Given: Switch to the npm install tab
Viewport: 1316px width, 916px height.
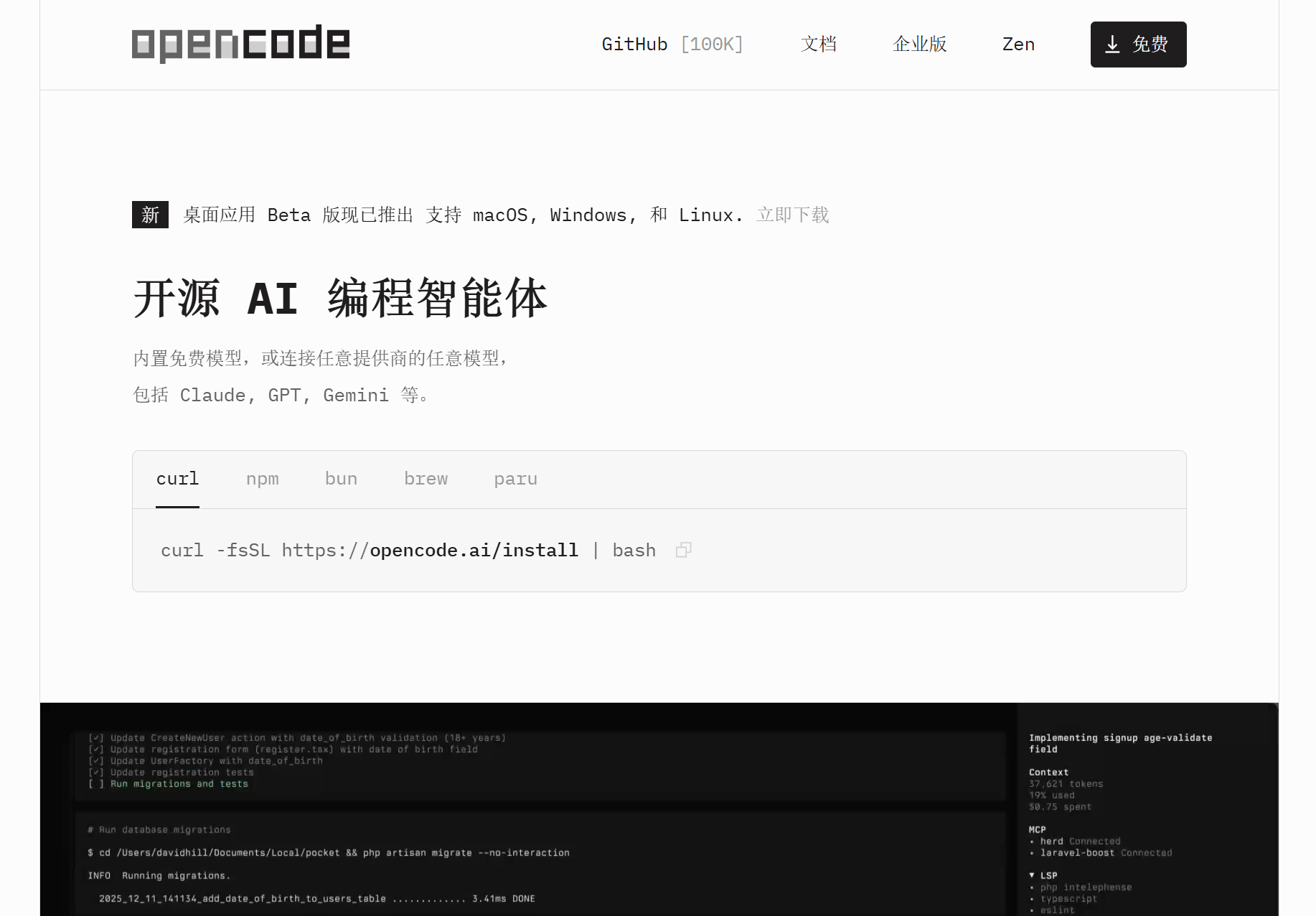Looking at the screenshot, I should (x=263, y=478).
